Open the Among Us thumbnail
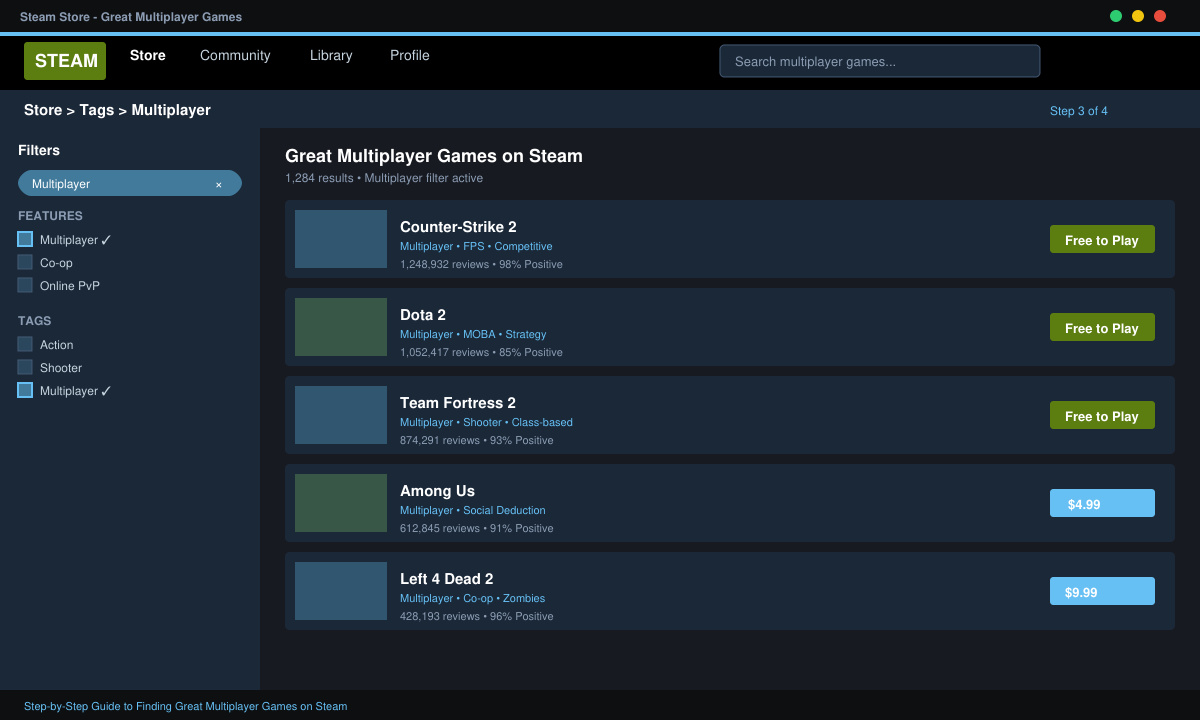This screenshot has height=720, width=1200. pyautogui.click(x=341, y=503)
